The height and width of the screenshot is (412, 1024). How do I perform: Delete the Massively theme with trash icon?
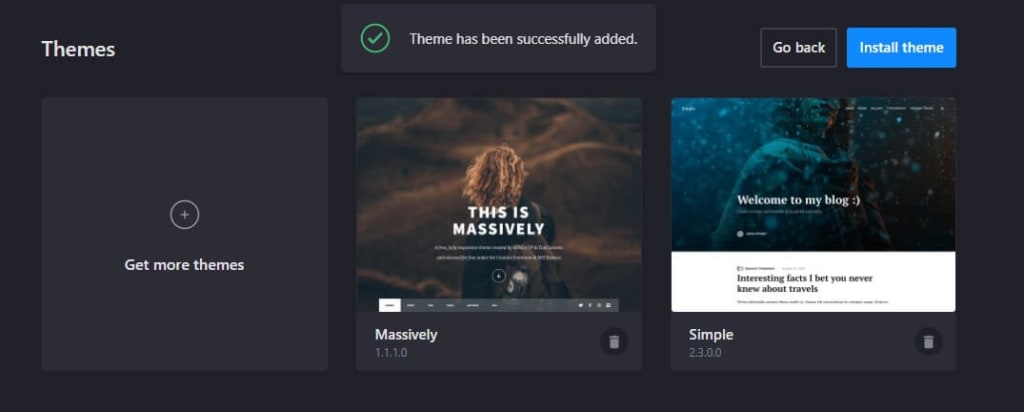(614, 341)
